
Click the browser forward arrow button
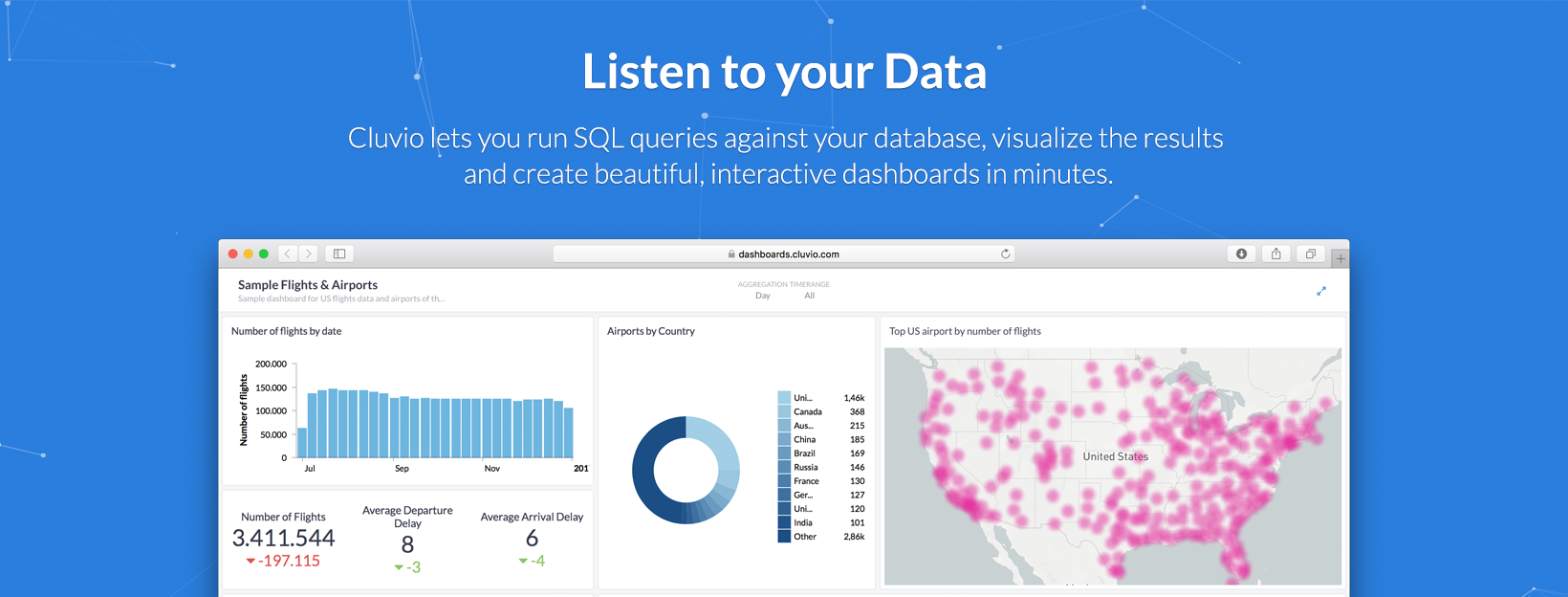pyautogui.click(x=308, y=254)
